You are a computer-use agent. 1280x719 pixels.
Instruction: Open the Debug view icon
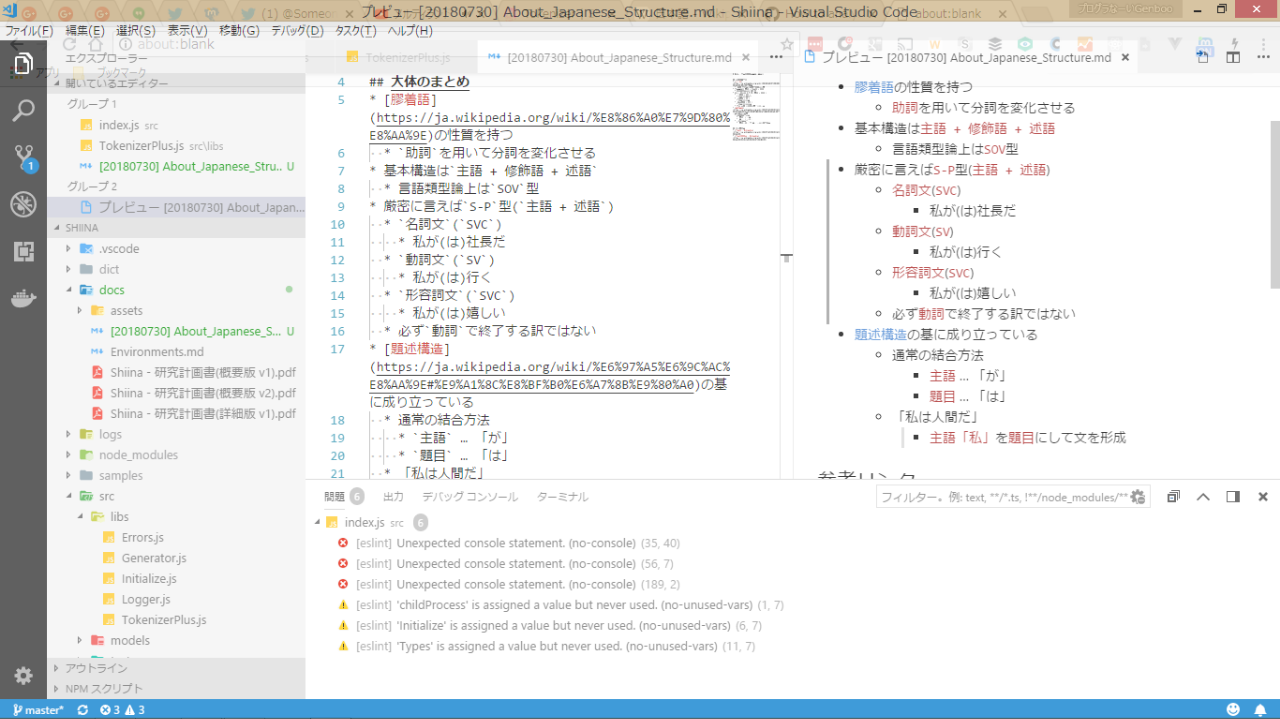coord(23,205)
